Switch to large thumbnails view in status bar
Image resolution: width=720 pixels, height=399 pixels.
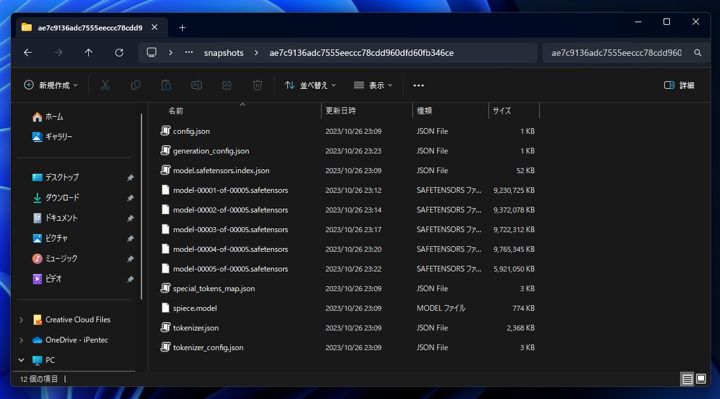tap(701, 379)
